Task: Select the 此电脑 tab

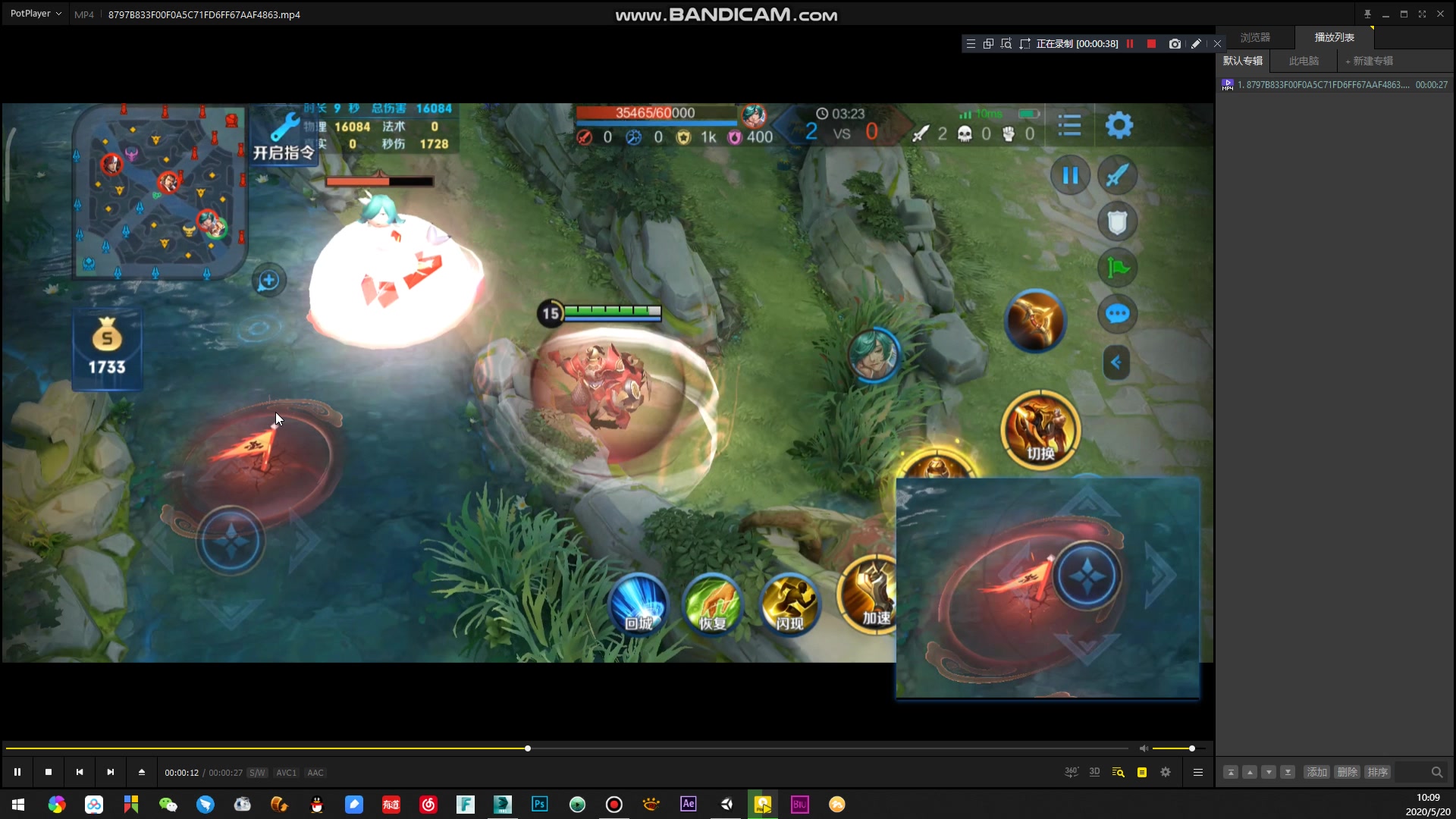Action: click(1304, 61)
